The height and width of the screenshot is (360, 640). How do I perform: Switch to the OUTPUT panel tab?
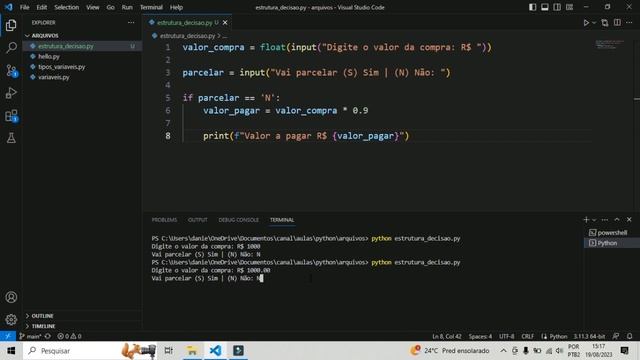point(198,220)
